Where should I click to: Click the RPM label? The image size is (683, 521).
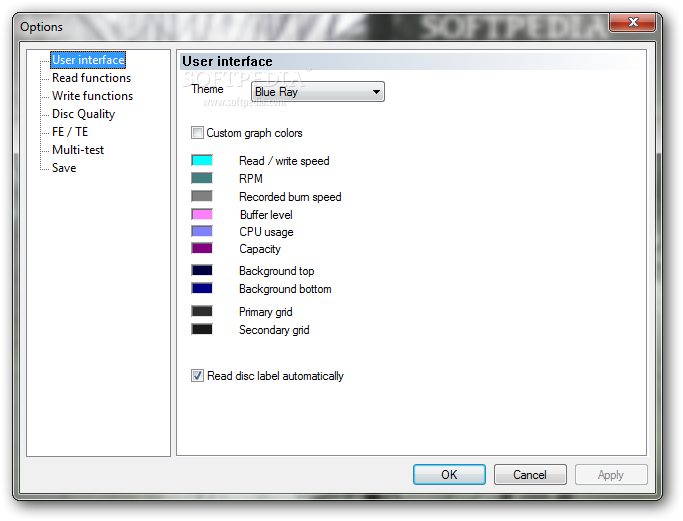coord(251,179)
